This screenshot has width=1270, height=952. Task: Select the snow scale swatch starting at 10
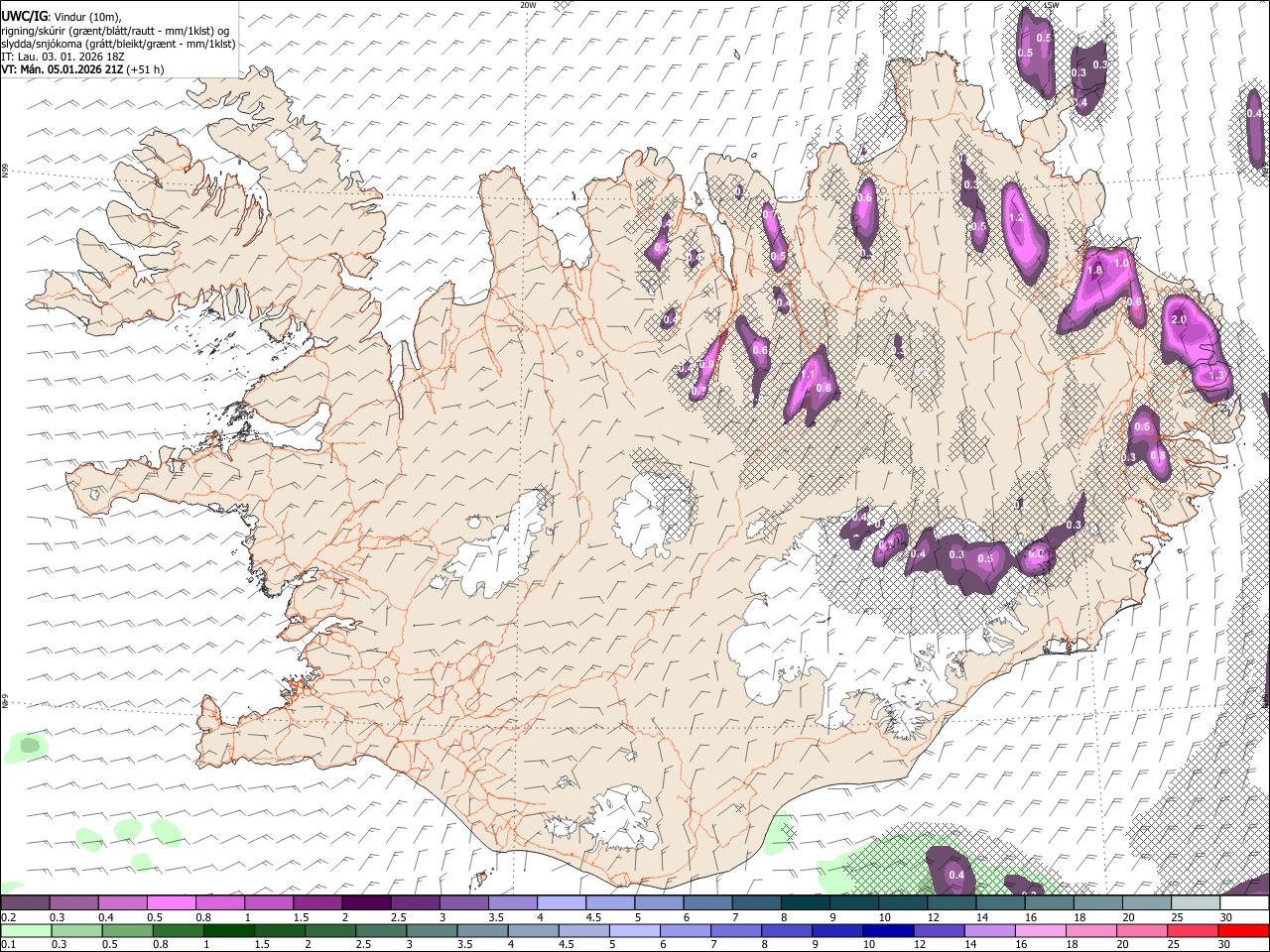904,903
